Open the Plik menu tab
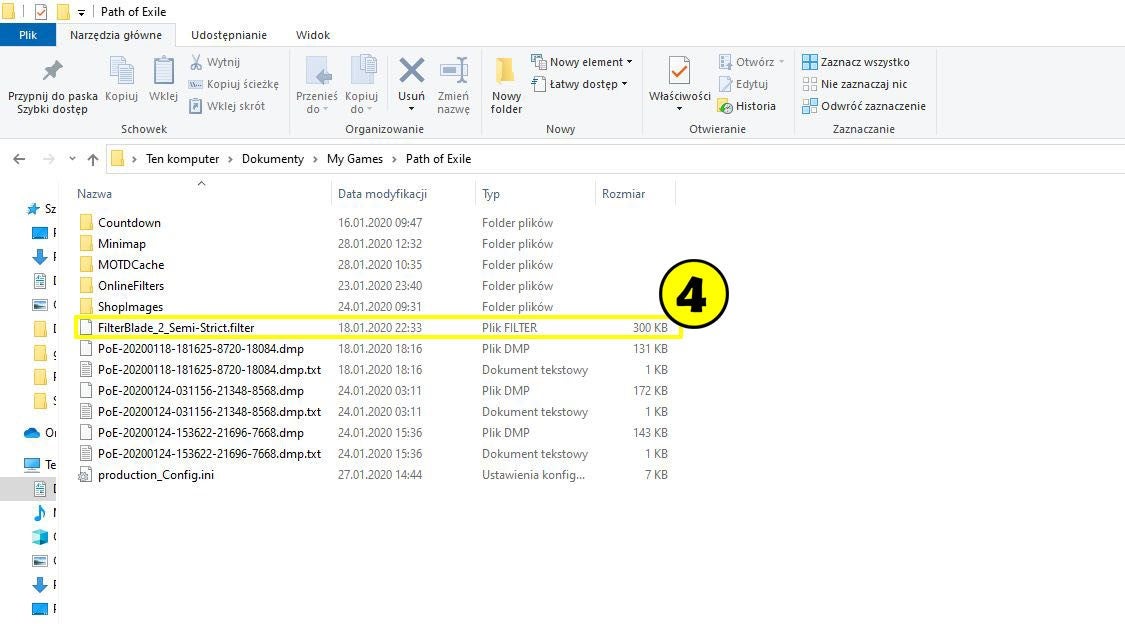The width and height of the screenshot is (1125, 624). pyautogui.click(x=28, y=34)
